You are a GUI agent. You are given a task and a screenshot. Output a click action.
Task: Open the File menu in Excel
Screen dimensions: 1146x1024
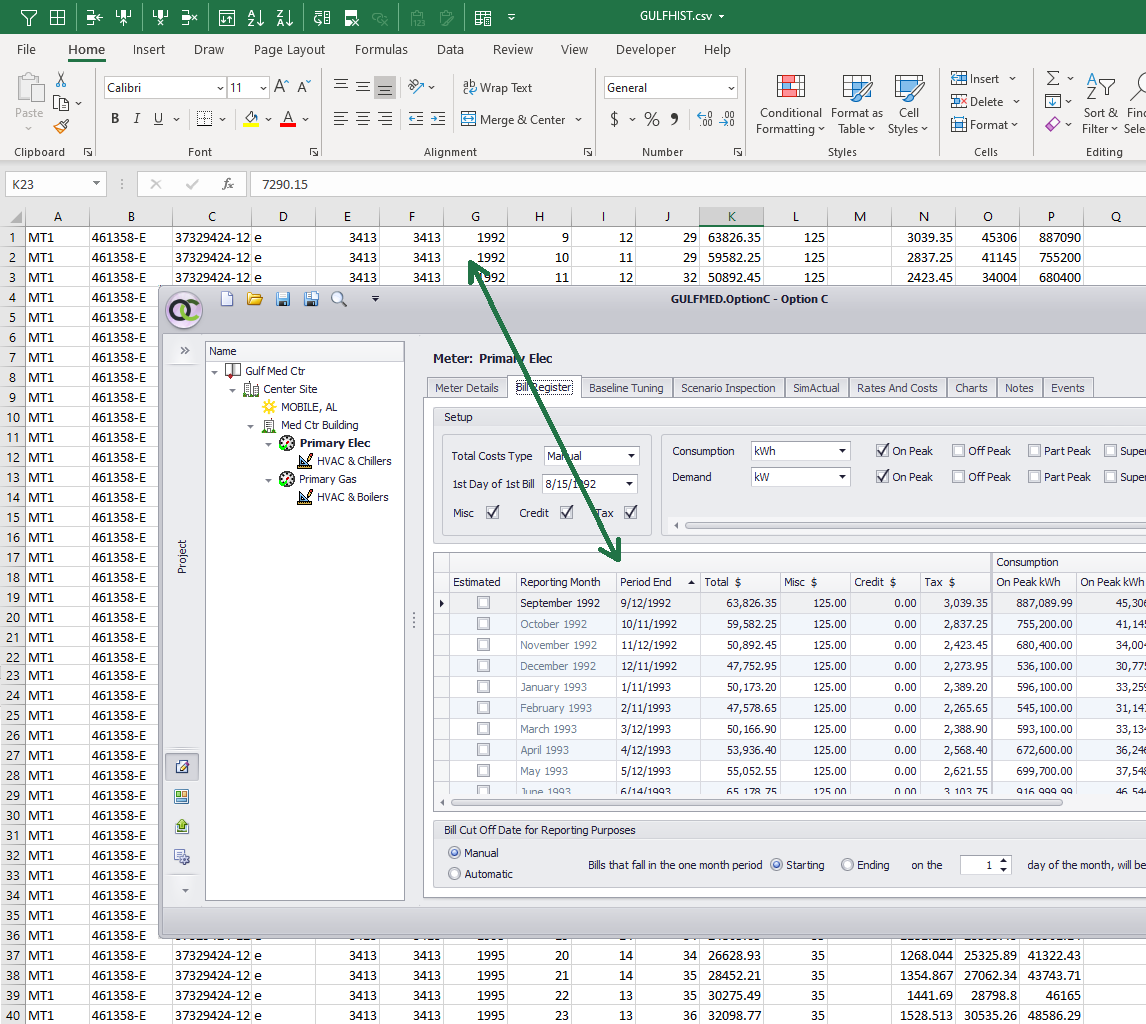pos(26,49)
